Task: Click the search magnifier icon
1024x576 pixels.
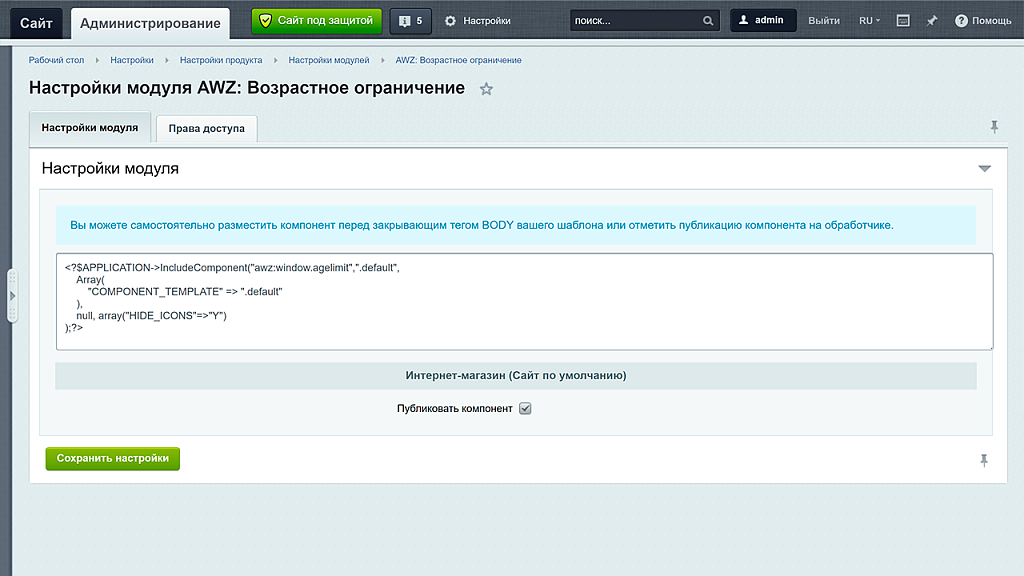Action: tap(708, 20)
